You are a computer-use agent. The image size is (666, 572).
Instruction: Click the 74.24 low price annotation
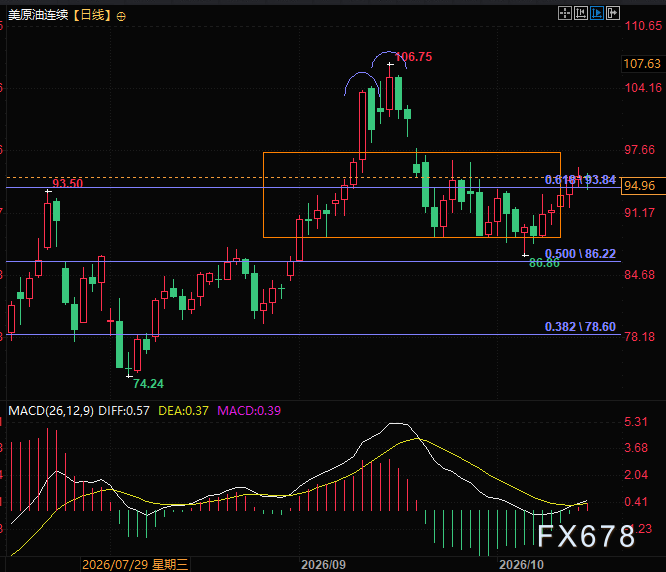148,384
